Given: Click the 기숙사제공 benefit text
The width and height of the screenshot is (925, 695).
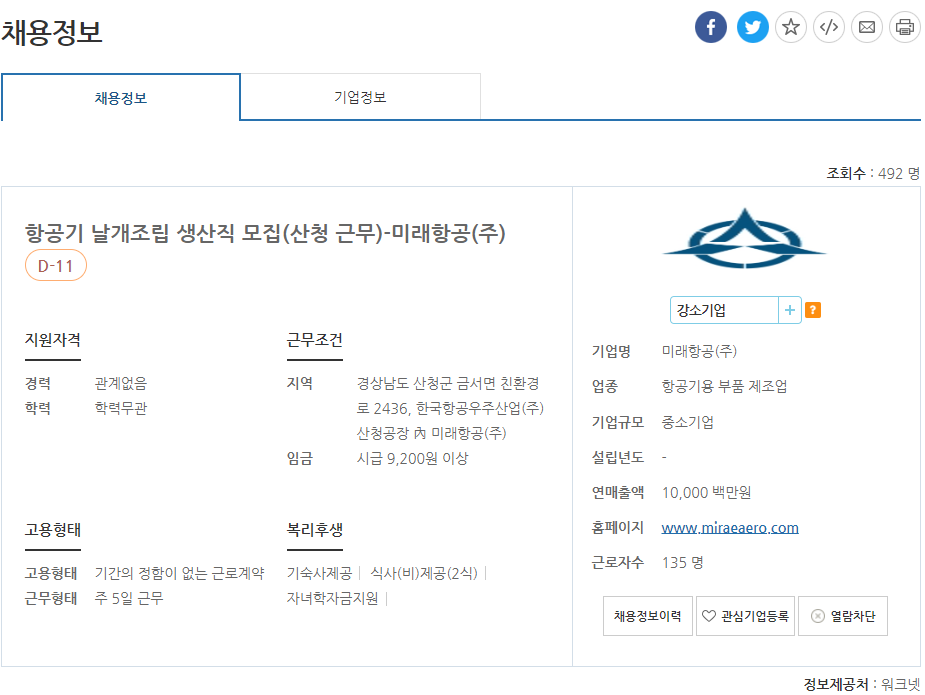Looking at the screenshot, I should point(319,573).
